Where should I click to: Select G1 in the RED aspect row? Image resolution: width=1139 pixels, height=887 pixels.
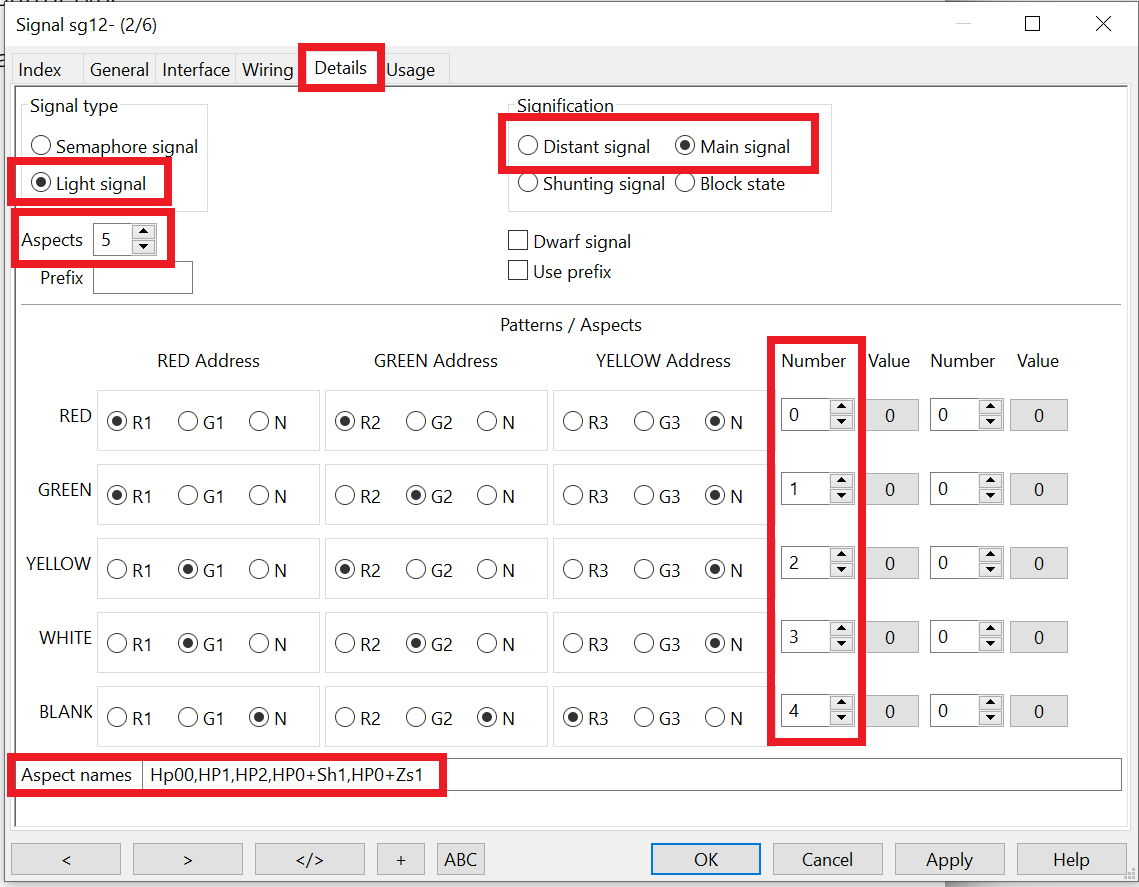(188, 422)
